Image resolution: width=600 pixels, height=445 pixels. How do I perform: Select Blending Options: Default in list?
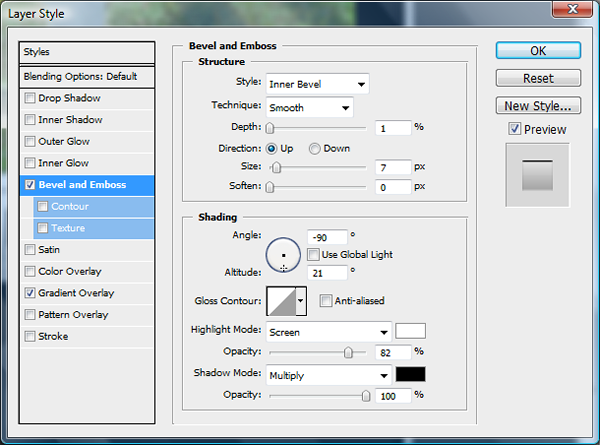tap(88, 77)
